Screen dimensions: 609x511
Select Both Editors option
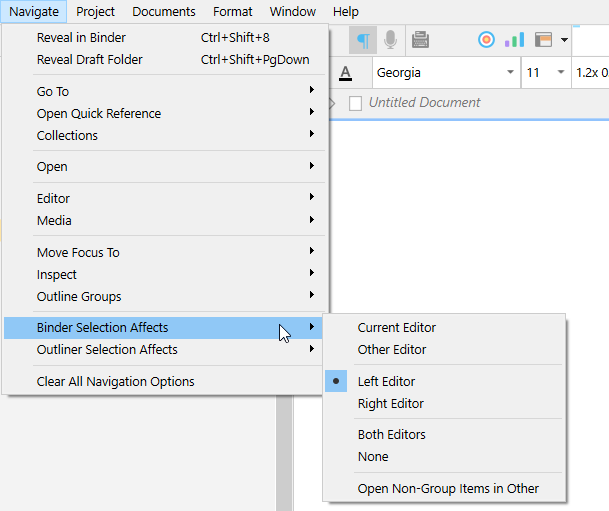tap(391, 434)
